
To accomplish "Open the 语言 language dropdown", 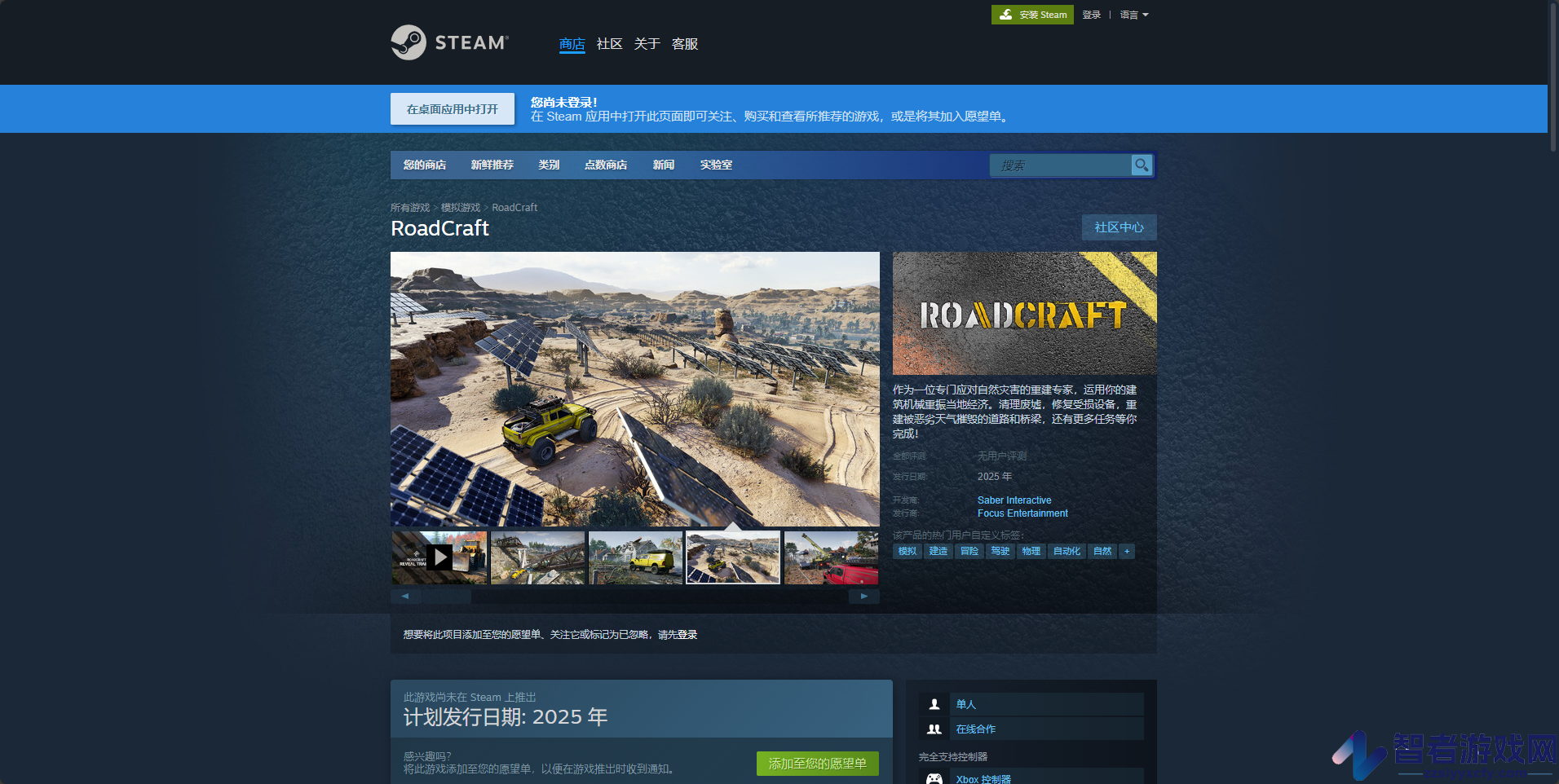I will (x=1134, y=15).
